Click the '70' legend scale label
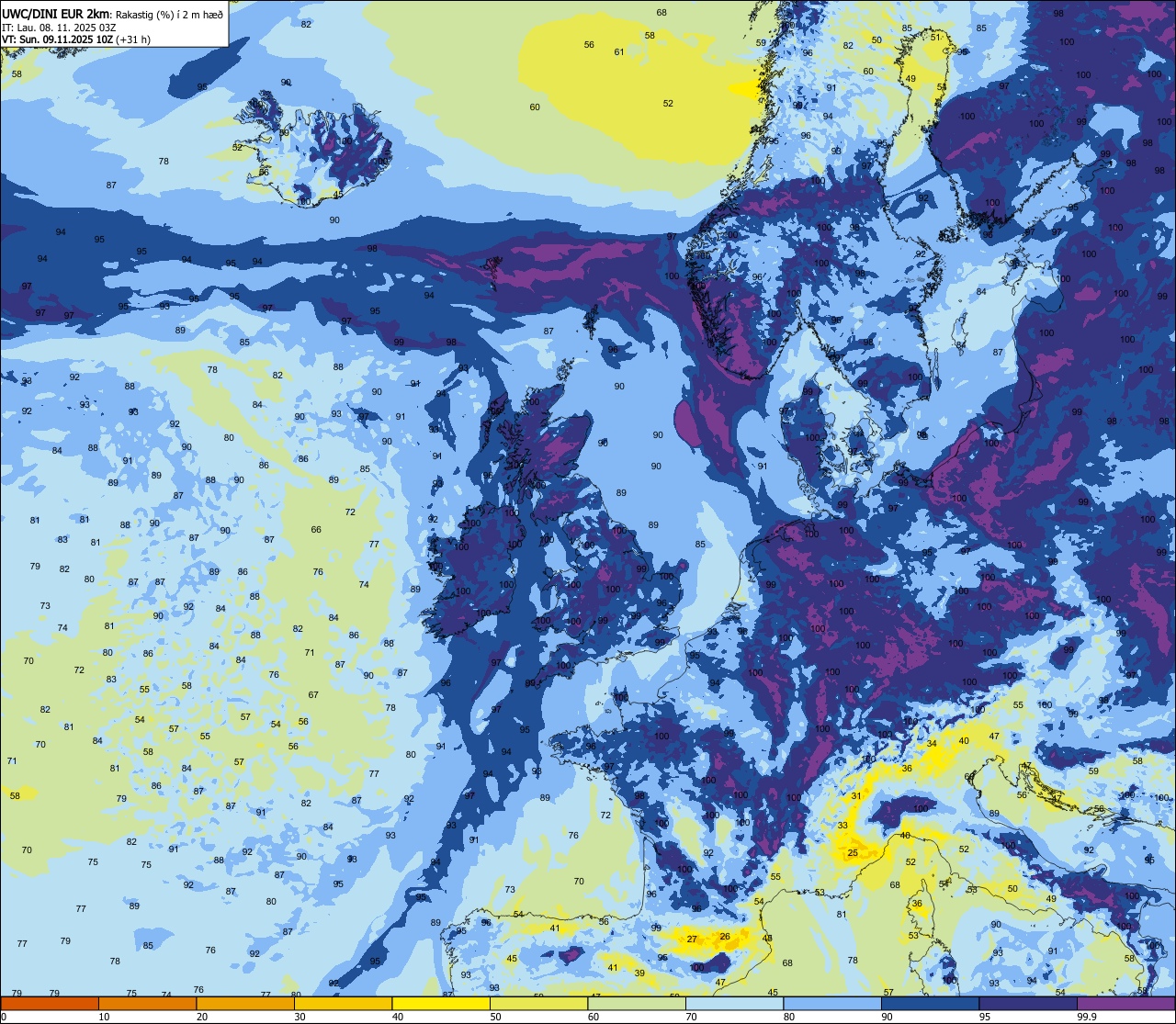 (x=691, y=1017)
